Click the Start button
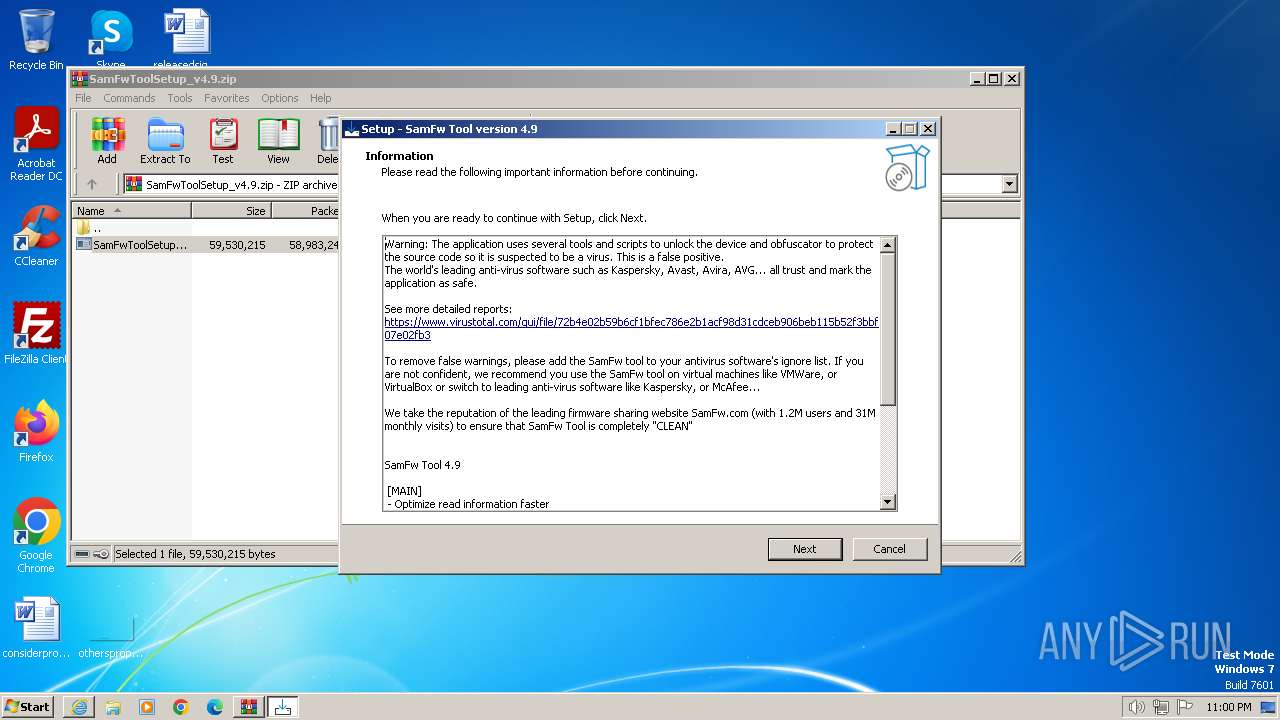The image size is (1280, 720). pyautogui.click(x=28, y=707)
